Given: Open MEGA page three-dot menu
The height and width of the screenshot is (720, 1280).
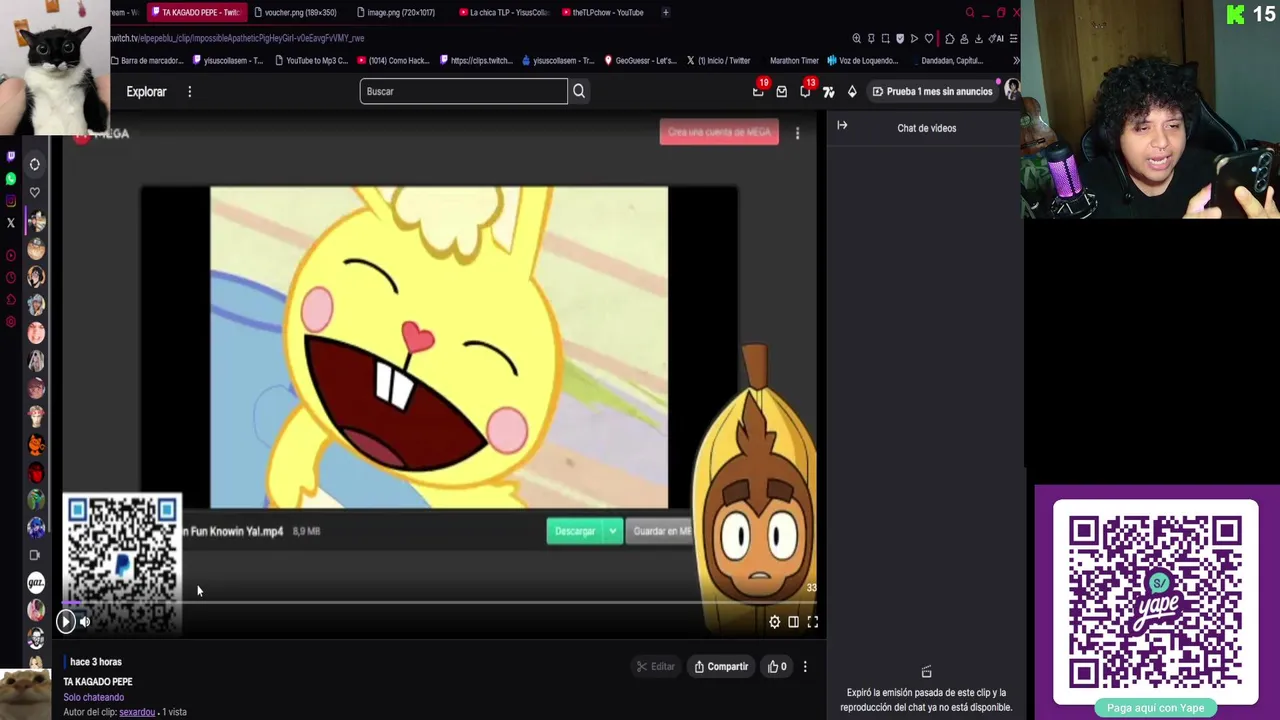Looking at the screenshot, I should tap(797, 133).
